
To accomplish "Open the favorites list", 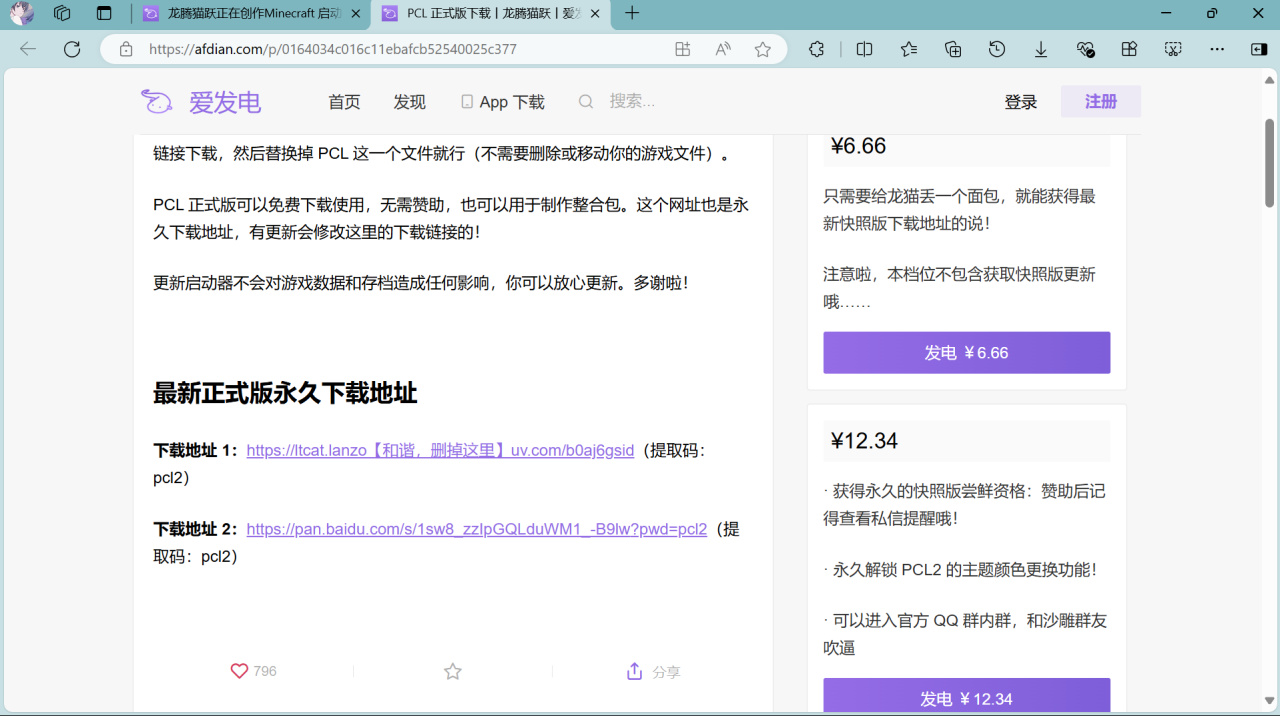I will tap(909, 49).
